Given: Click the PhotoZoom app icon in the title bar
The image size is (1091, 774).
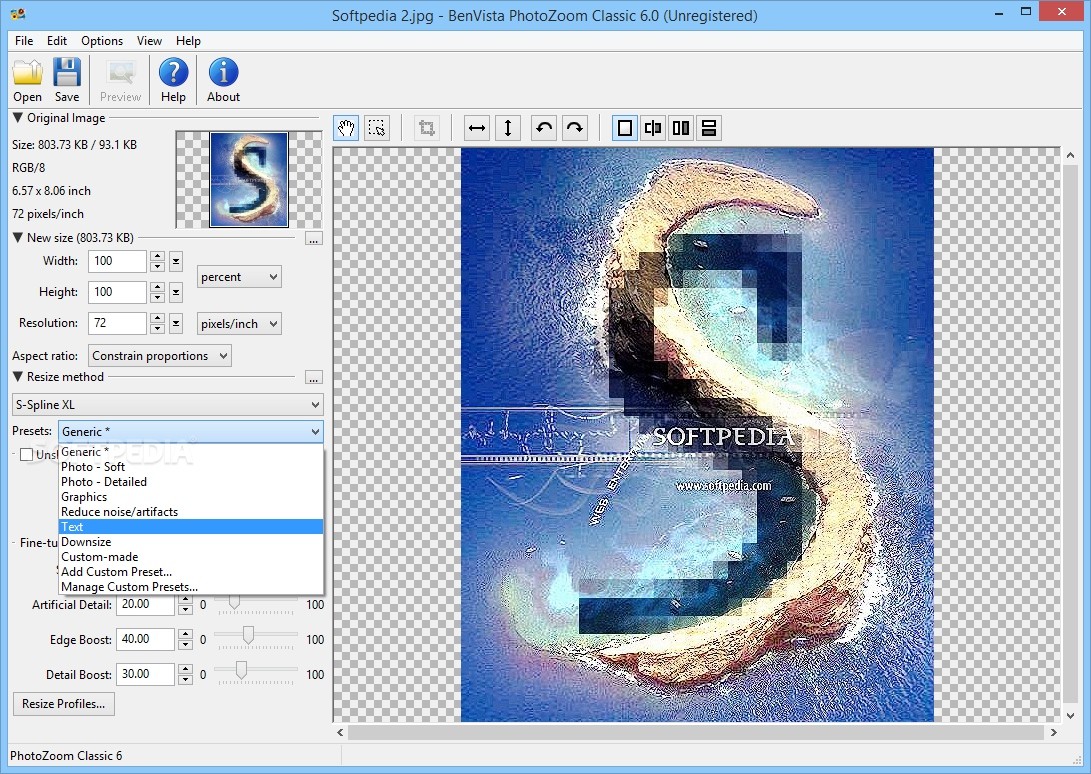Looking at the screenshot, I should pyautogui.click(x=18, y=14).
